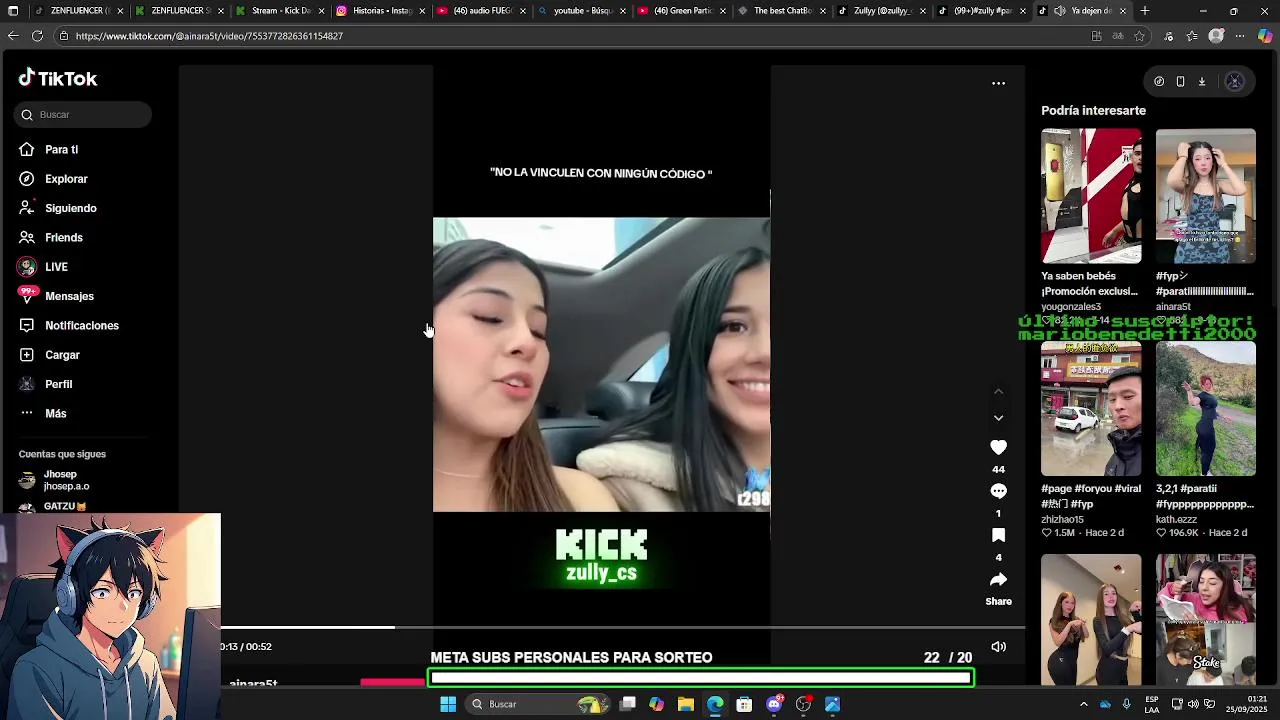Switch to 'The best ChatBot' tab
The image size is (1280, 720).
[783, 11]
